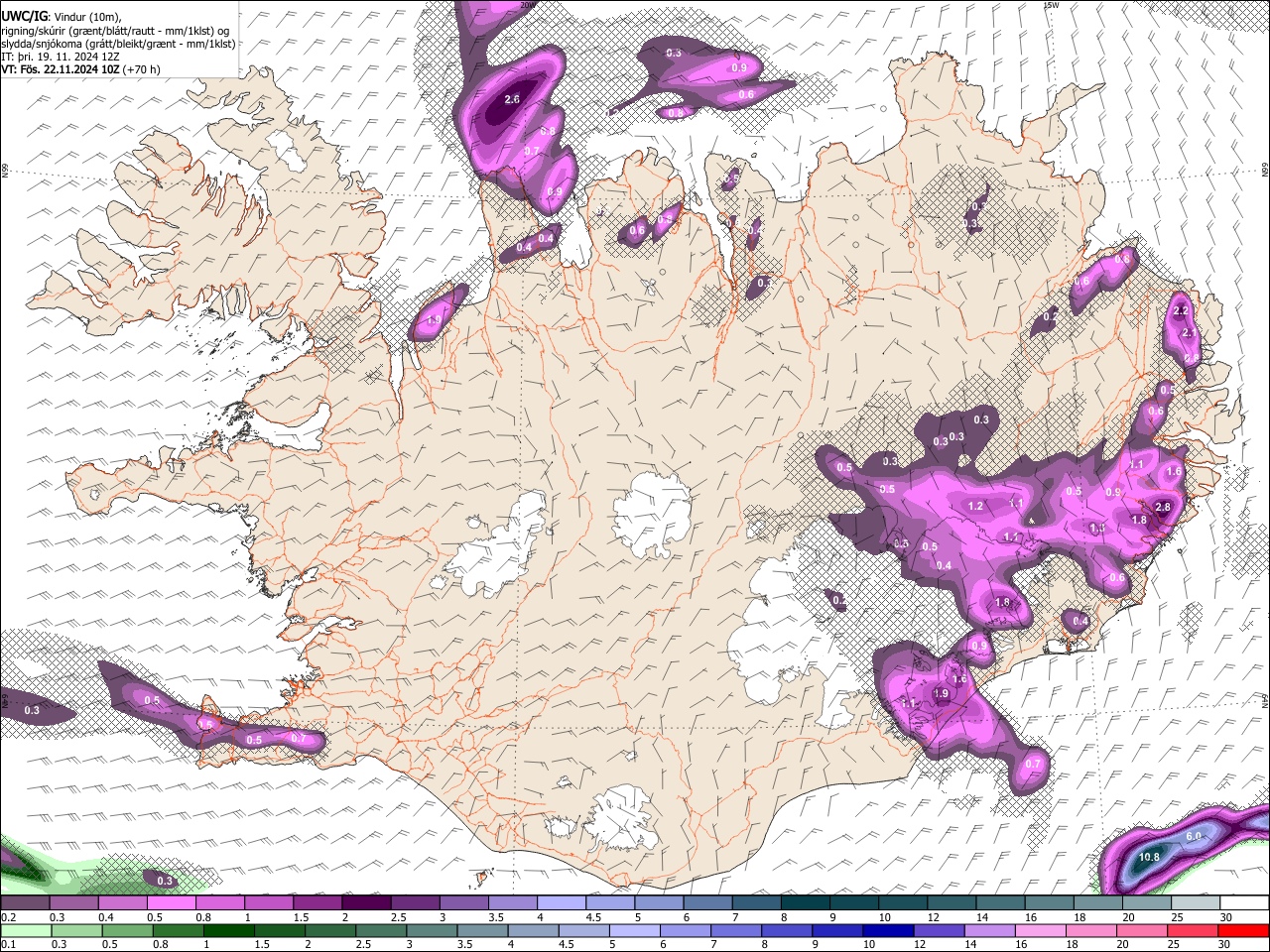Click the light lavender swatch labeled 4, upper legend
Viewport: 1270px width, 952px height.
point(562,902)
